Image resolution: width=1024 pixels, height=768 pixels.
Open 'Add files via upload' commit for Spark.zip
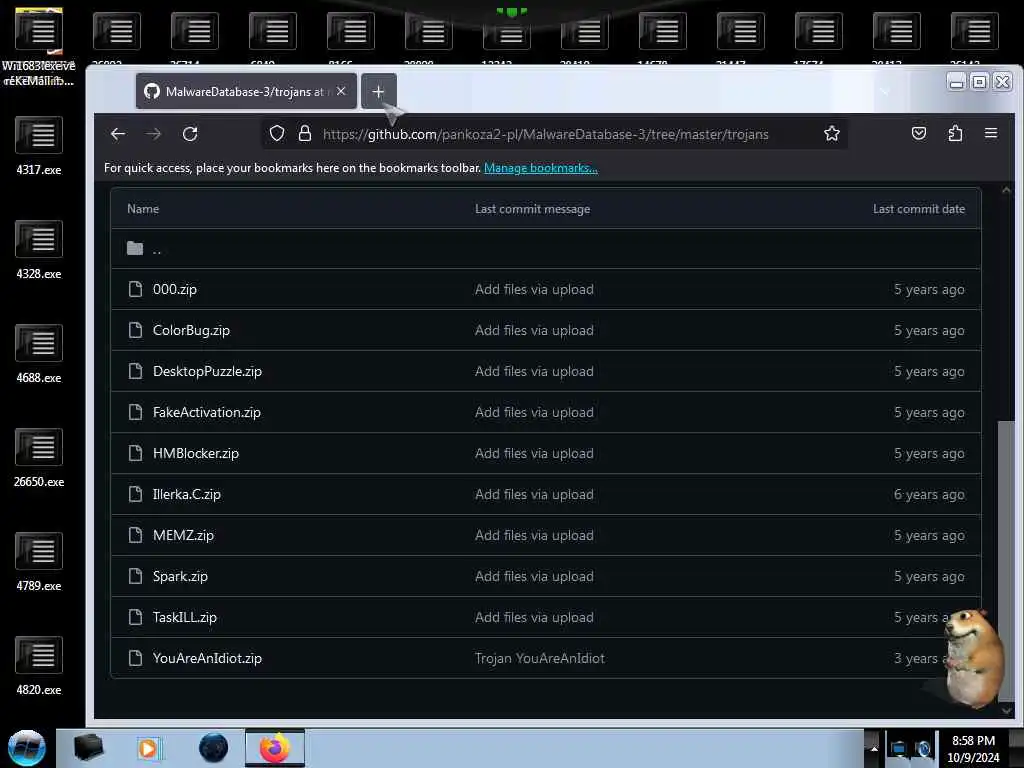tap(534, 577)
